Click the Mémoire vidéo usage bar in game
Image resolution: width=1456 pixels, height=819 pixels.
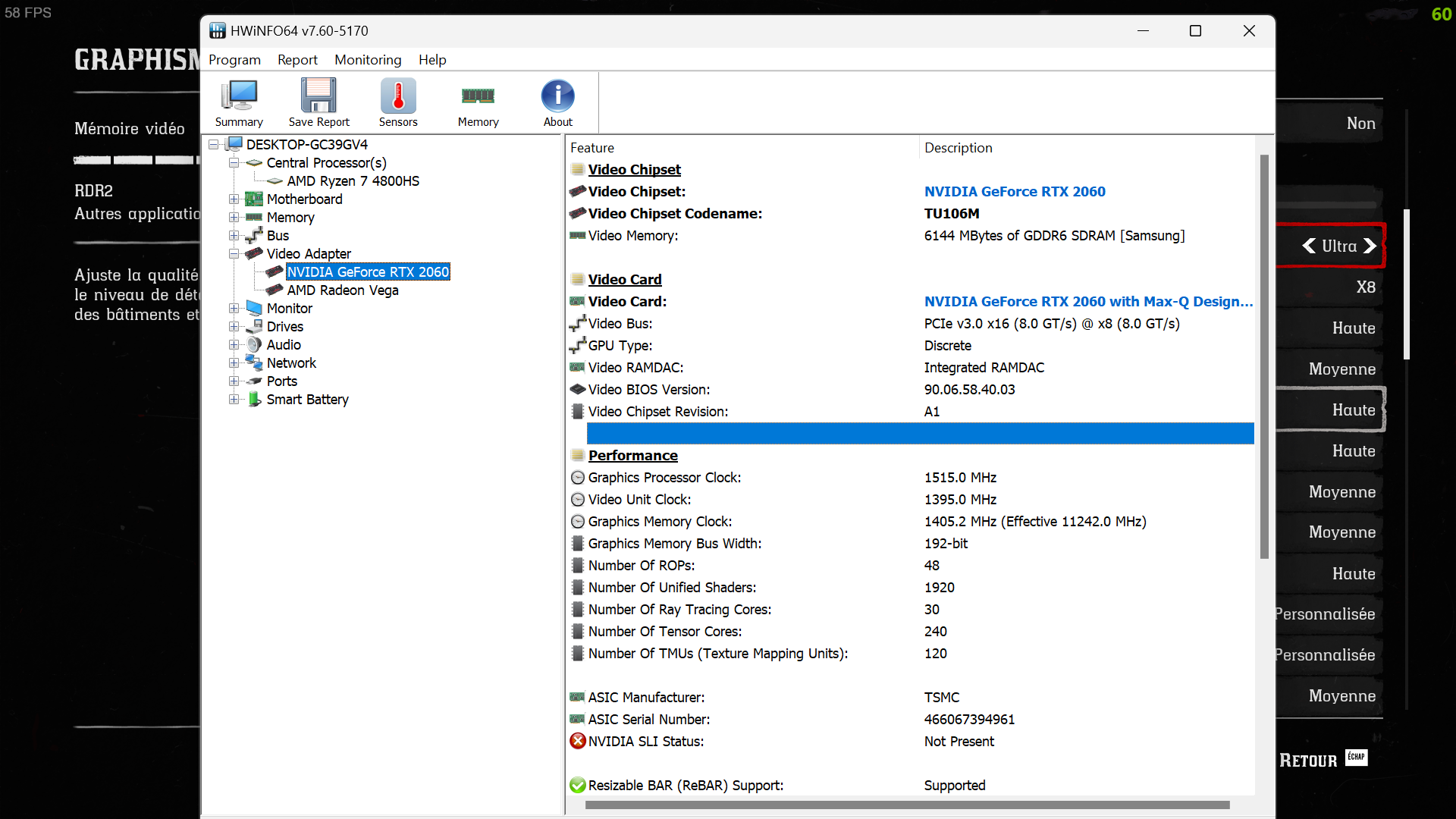click(x=136, y=160)
